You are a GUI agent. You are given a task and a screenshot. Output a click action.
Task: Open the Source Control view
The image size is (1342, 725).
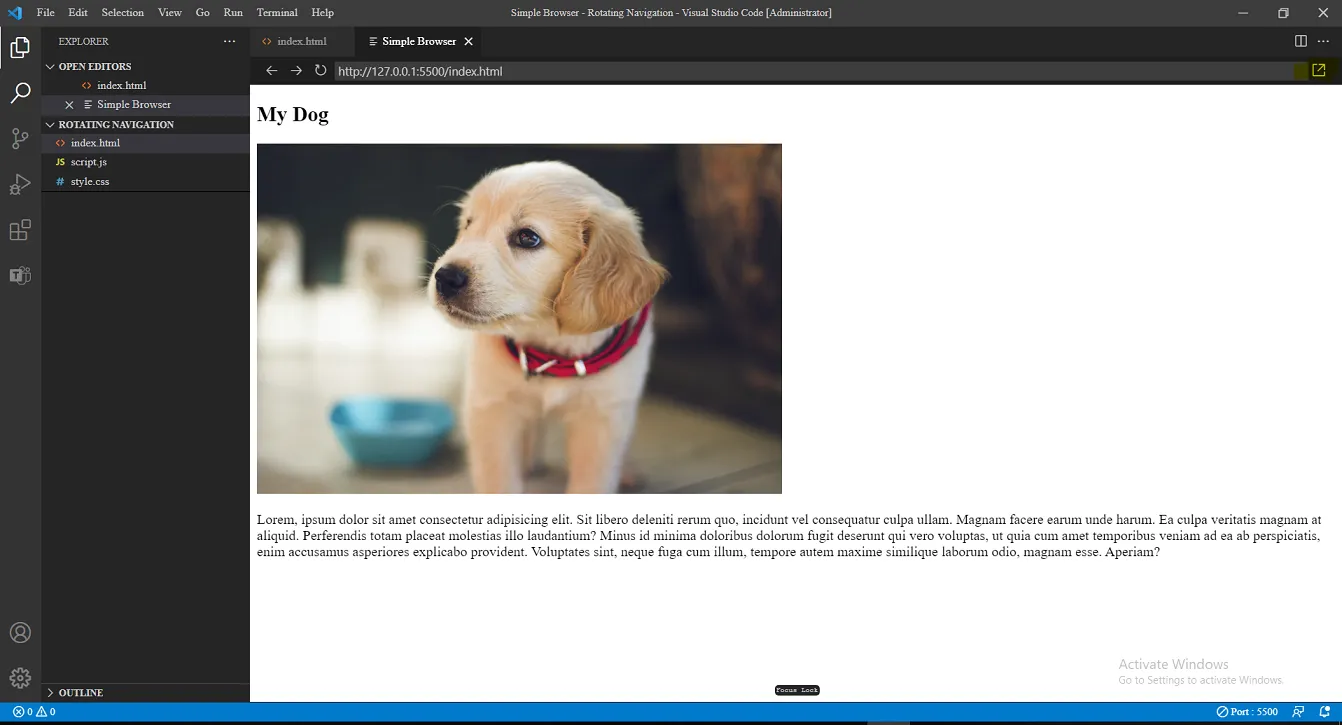tap(20, 139)
